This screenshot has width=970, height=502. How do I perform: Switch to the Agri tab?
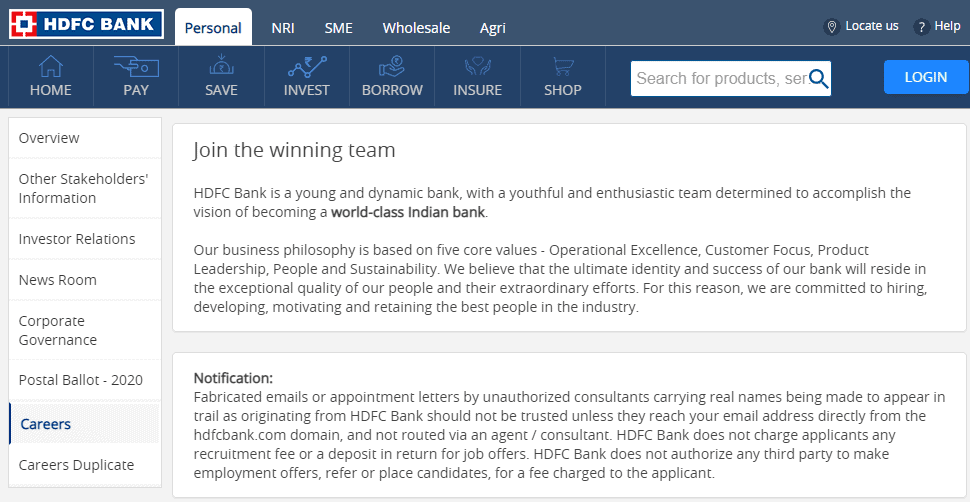[x=492, y=28]
